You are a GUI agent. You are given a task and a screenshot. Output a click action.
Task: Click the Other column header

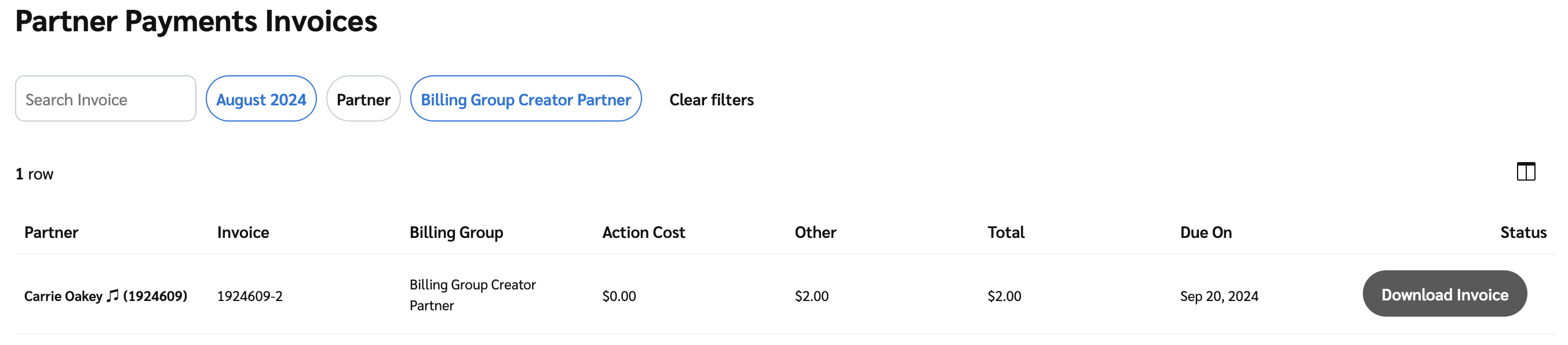(815, 233)
